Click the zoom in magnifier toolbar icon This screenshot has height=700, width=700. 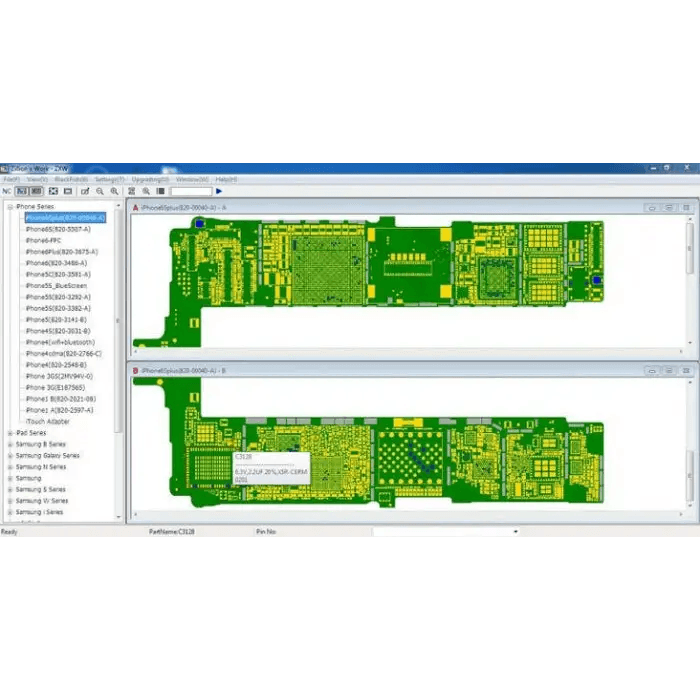pyautogui.click(x=114, y=191)
